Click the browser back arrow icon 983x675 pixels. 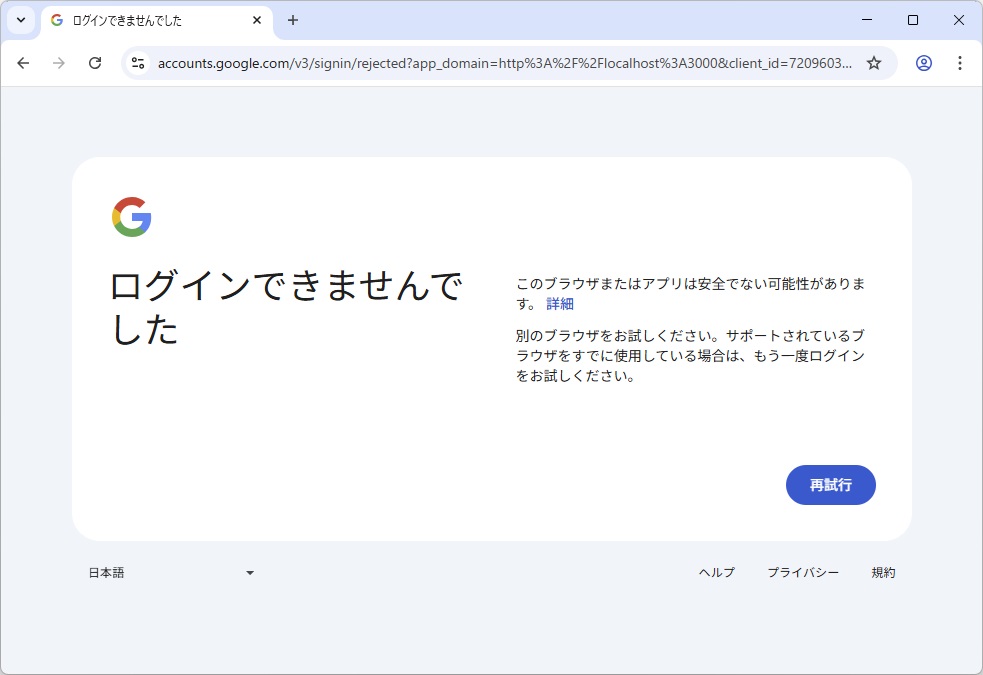23,63
